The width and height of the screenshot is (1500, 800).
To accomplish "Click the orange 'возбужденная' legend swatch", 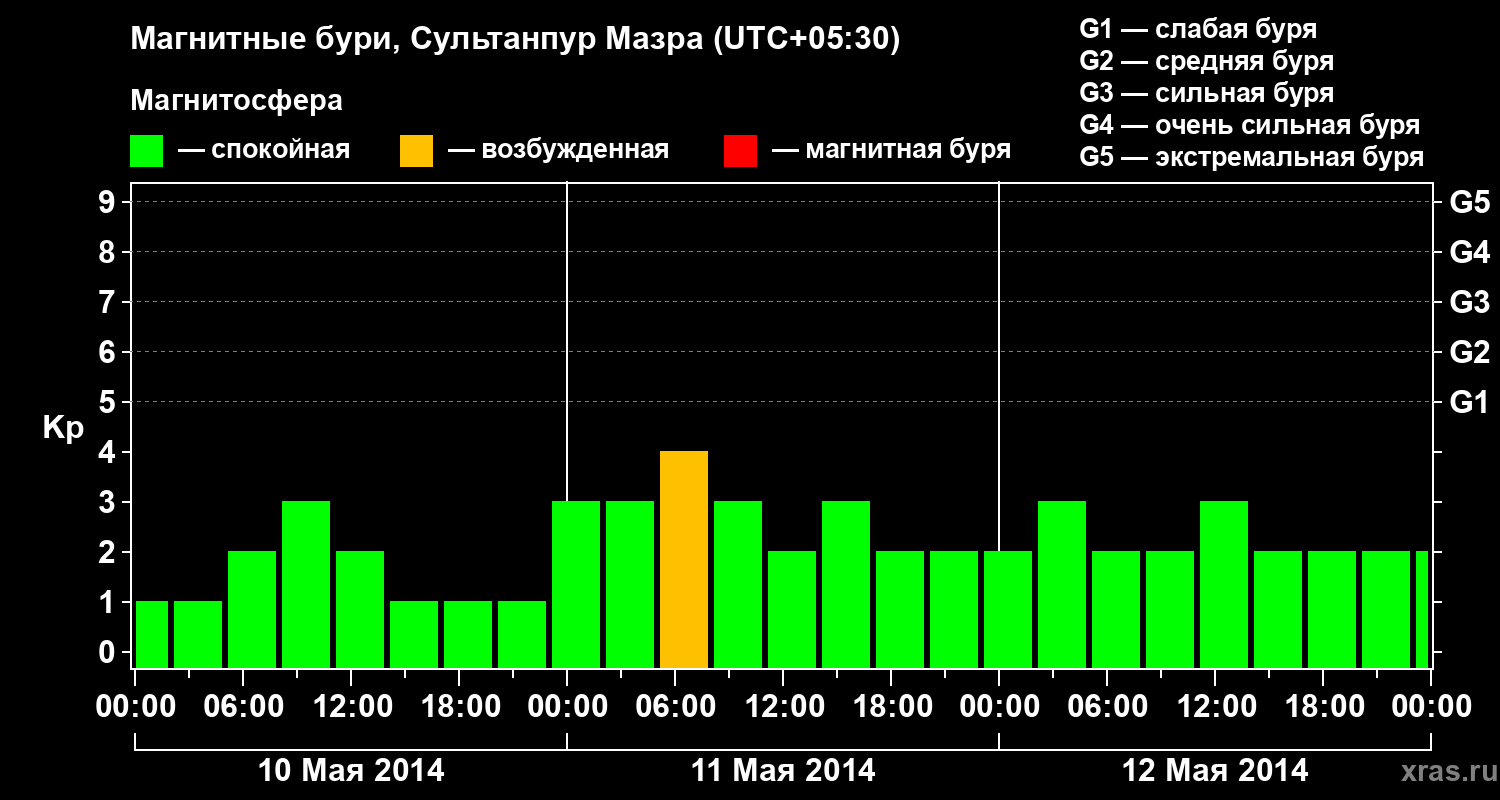I will pyautogui.click(x=416, y=151).
